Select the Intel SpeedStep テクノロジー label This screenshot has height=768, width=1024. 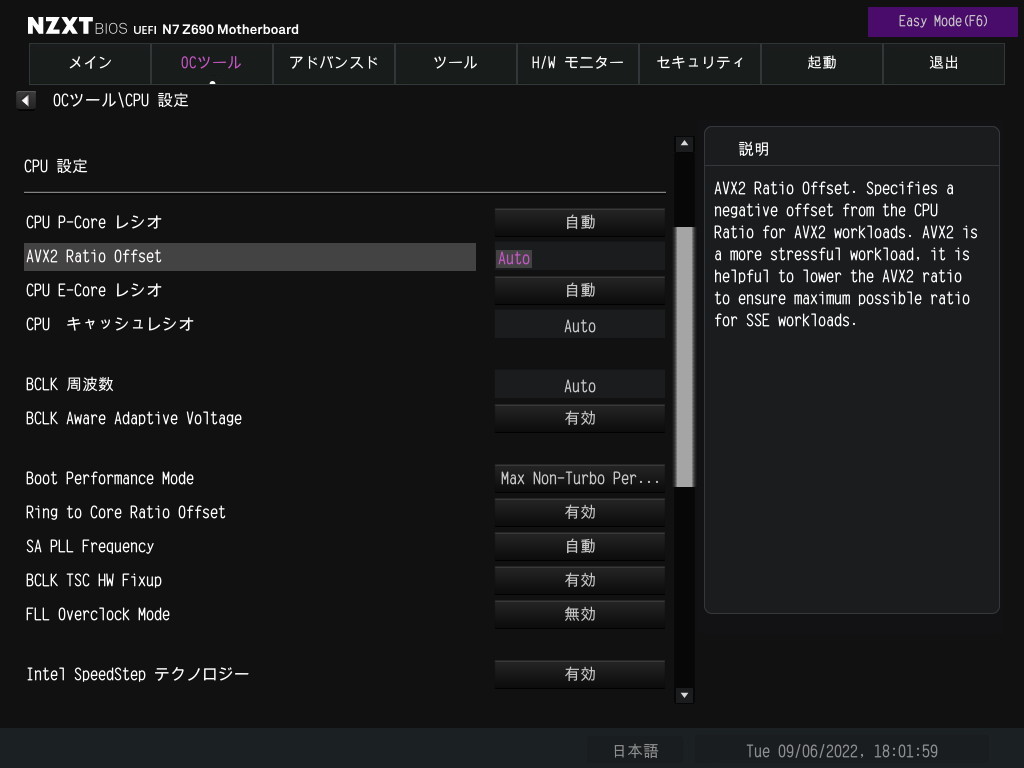[x=137, y=674]
